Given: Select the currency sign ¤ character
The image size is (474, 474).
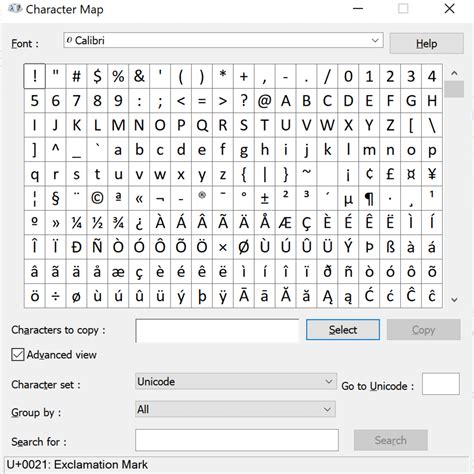Looking at the screenshot, I should pyautogui.click(x=411, y=174).
